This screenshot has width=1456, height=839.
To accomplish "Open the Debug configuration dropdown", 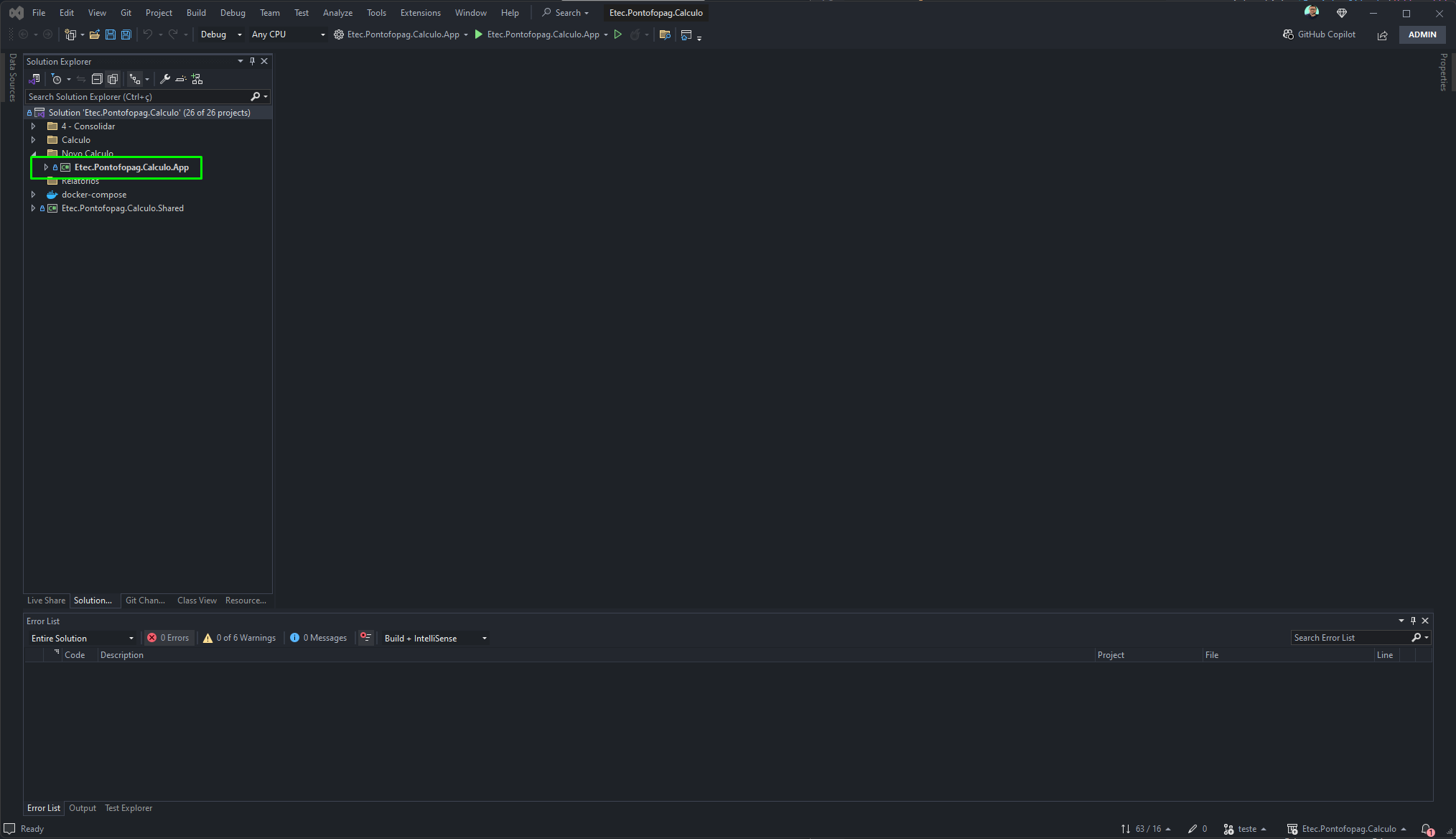I will [221, 34].
